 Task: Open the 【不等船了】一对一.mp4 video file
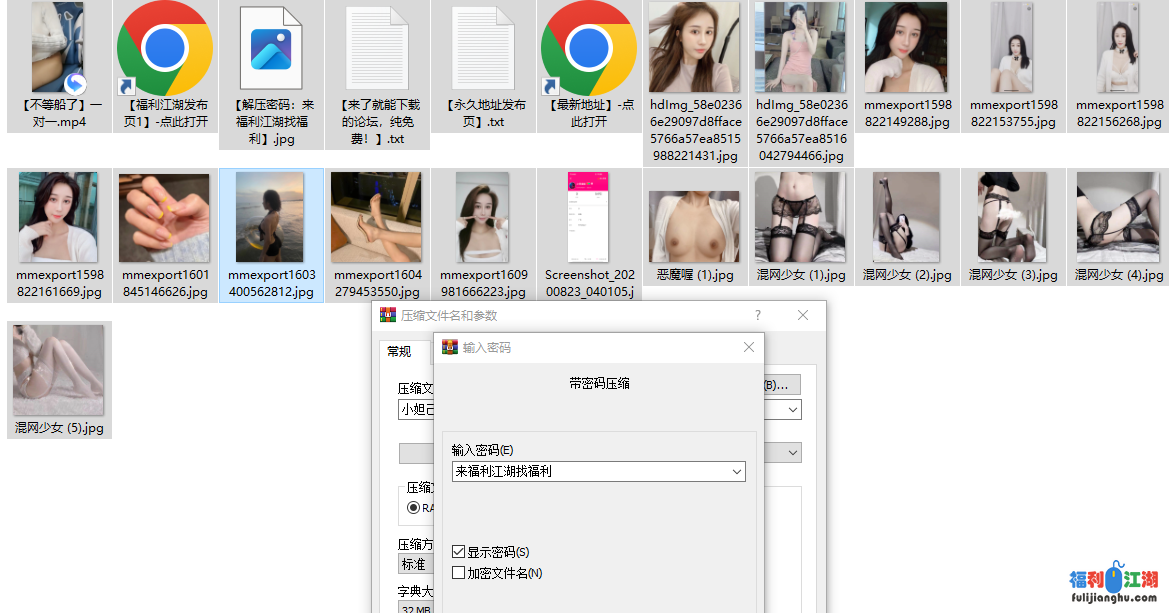58,48
